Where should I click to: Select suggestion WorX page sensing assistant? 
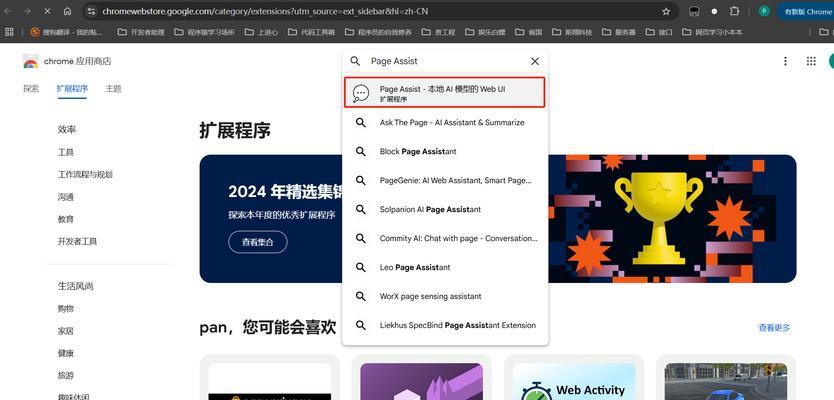pos(445,296)
